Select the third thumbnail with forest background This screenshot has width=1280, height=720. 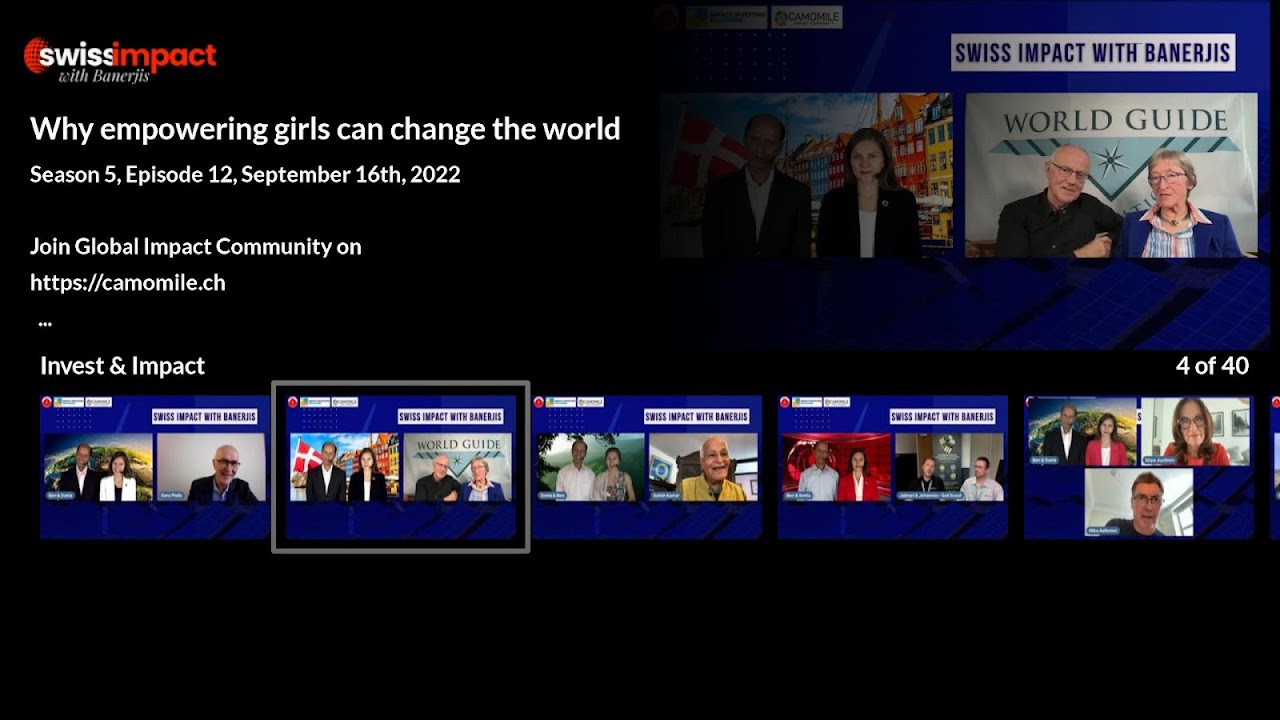[x=646, y=467]
